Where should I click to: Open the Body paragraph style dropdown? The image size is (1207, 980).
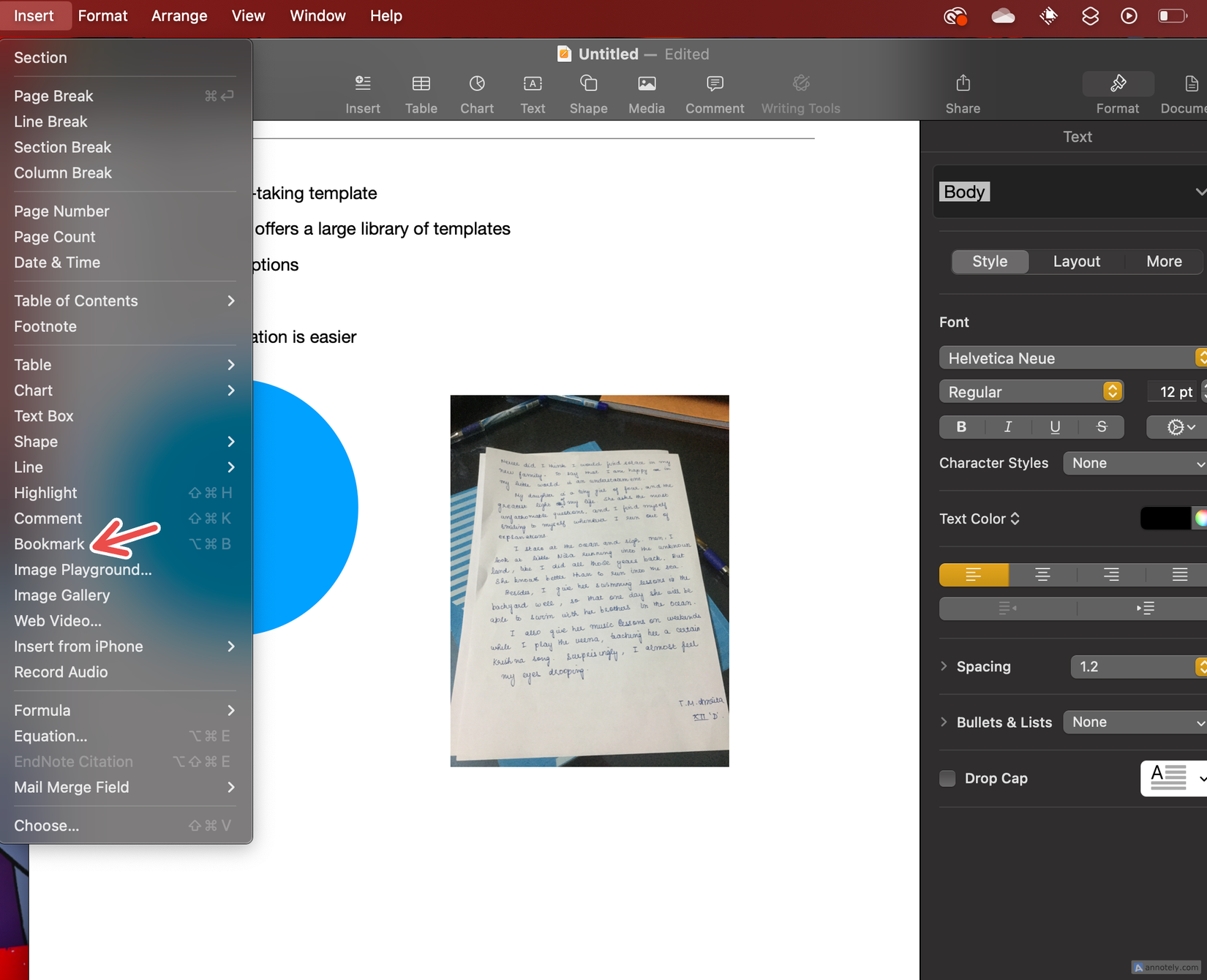click(1068, 192)
